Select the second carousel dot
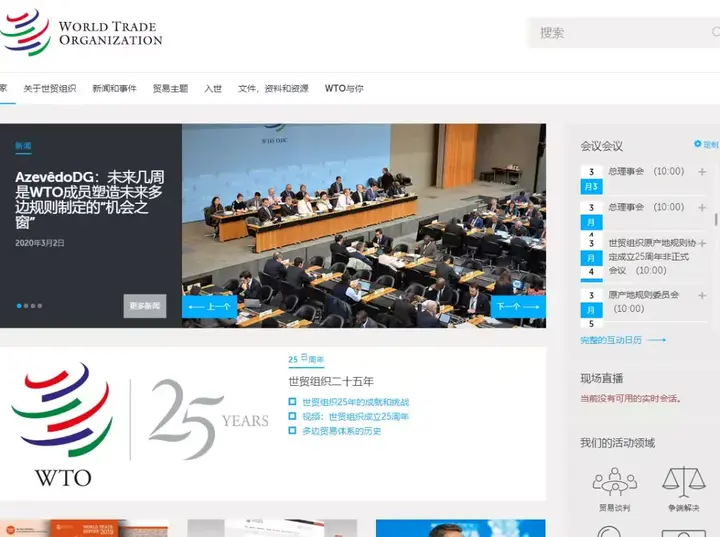The image size is (720, 537). [26, 305]
